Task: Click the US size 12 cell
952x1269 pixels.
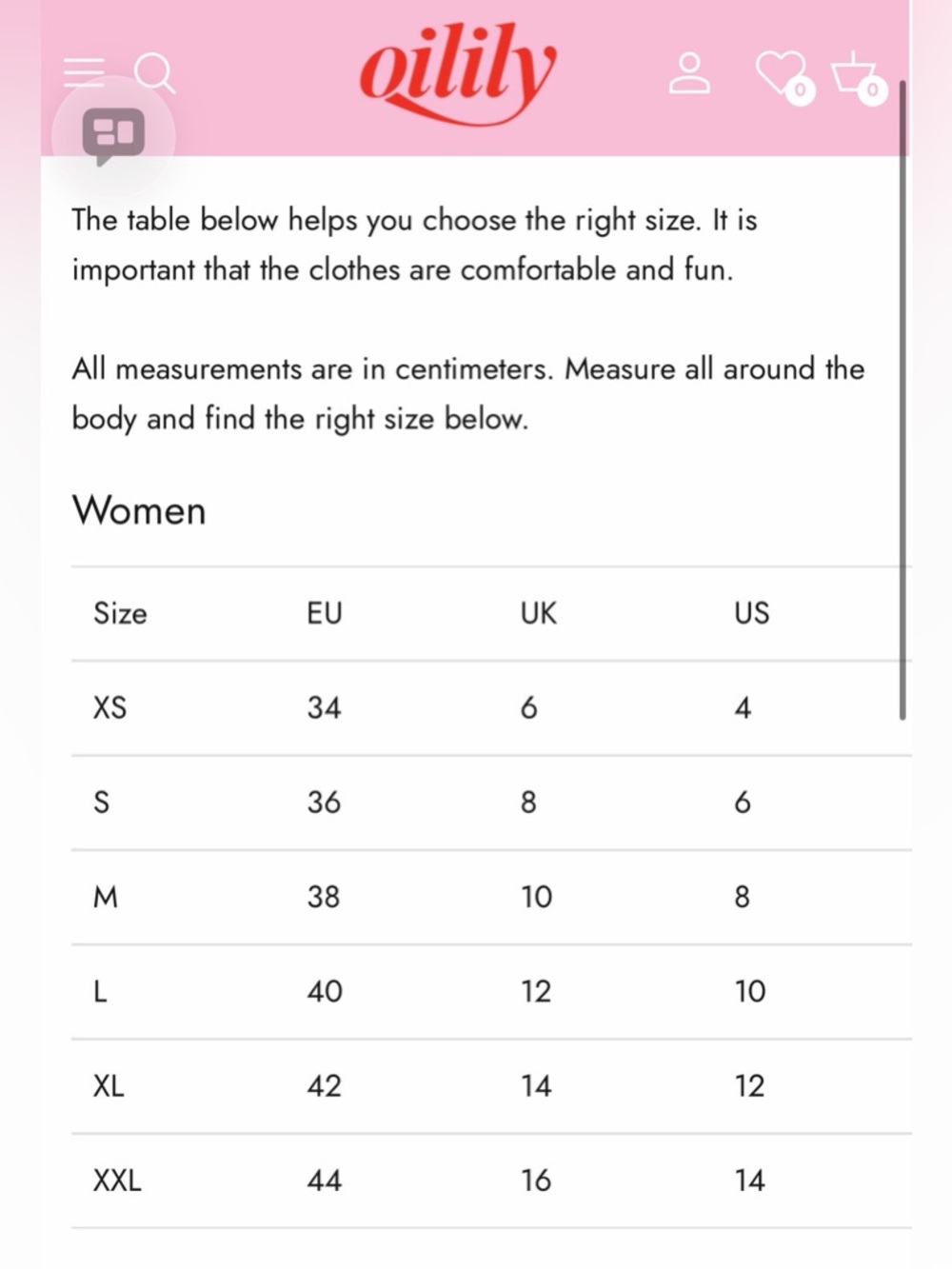Action: [x=749, y=1086]
